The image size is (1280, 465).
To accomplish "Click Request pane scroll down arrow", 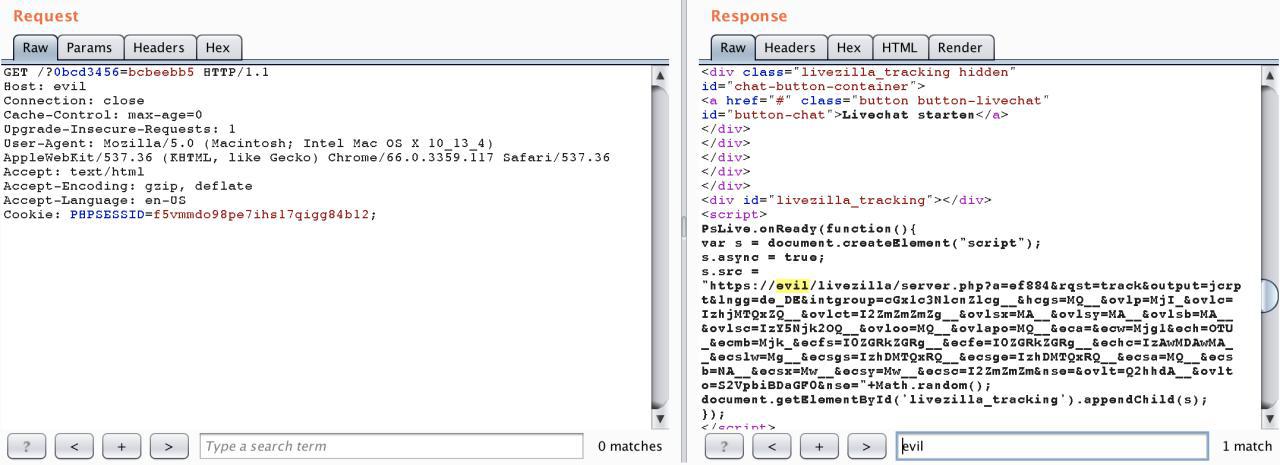I will (660, 418).
